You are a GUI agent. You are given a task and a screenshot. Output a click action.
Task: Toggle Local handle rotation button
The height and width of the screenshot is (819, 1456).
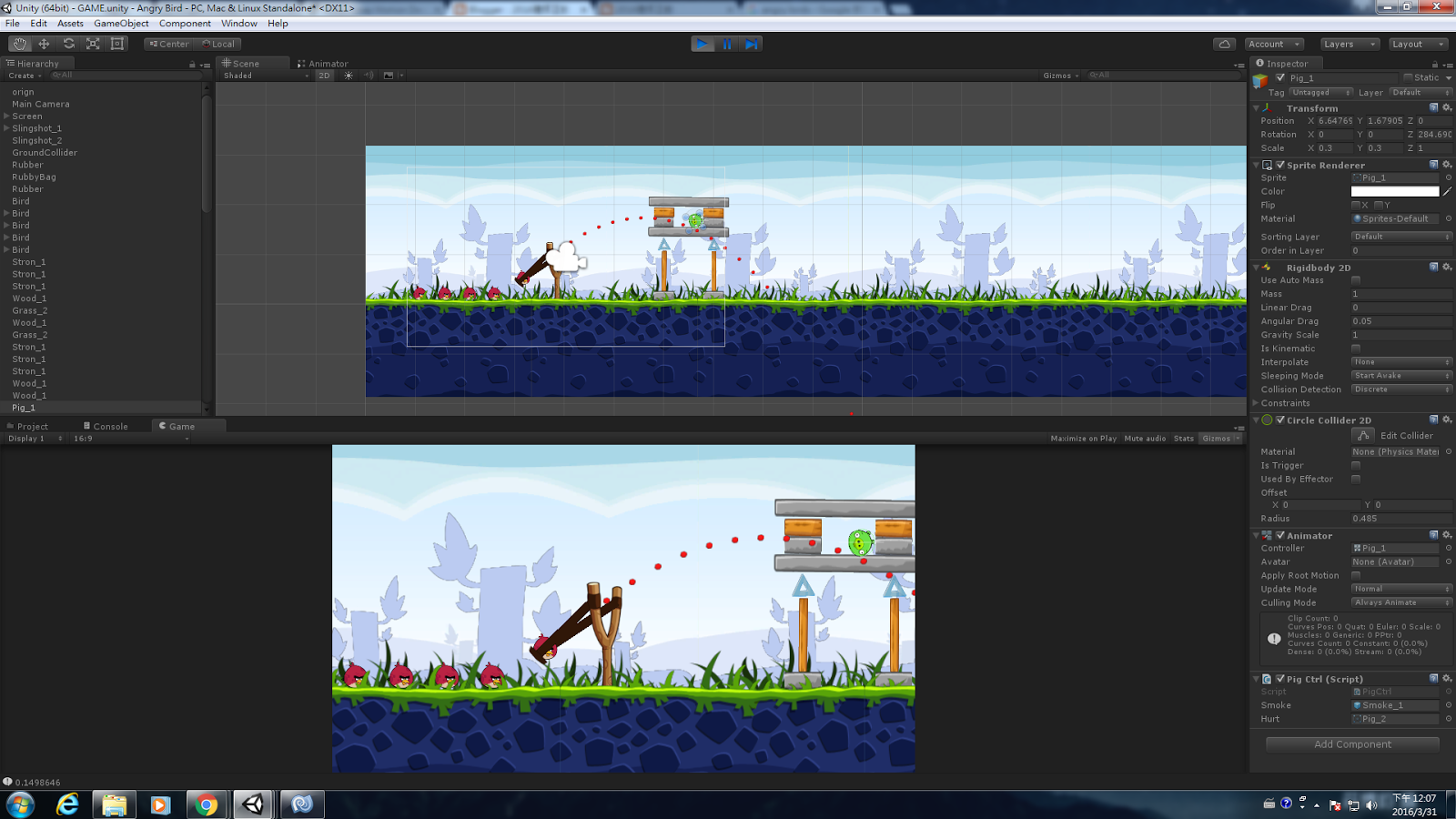click(218, 44)
